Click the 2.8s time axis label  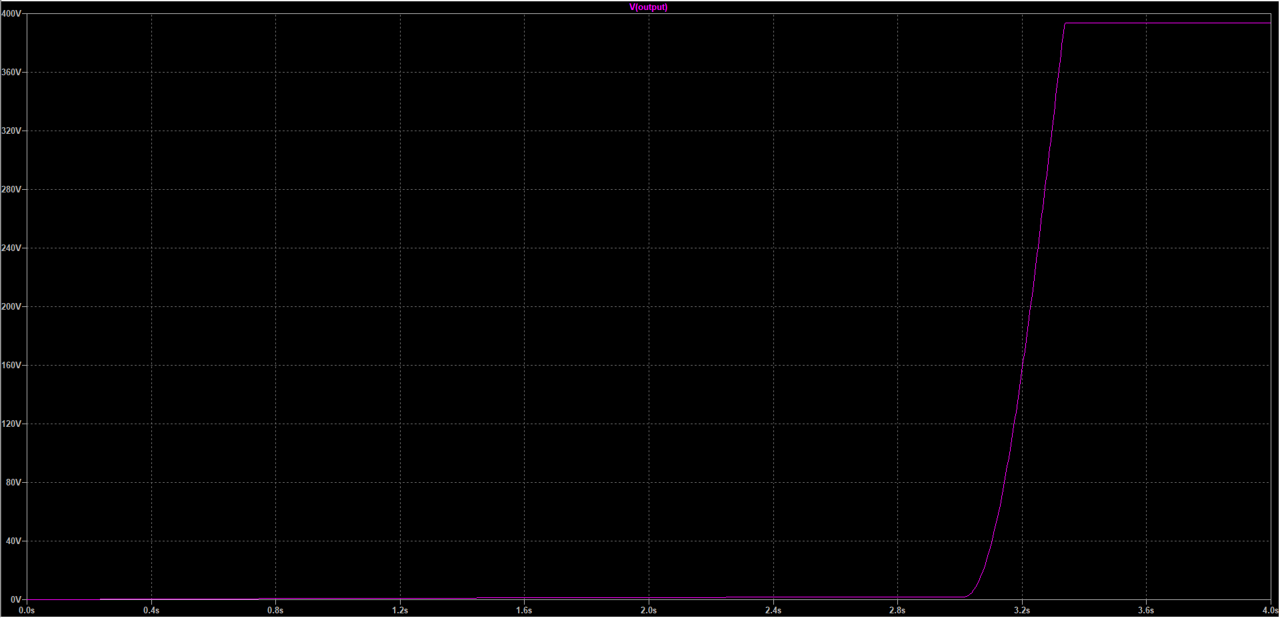(897, 610)
